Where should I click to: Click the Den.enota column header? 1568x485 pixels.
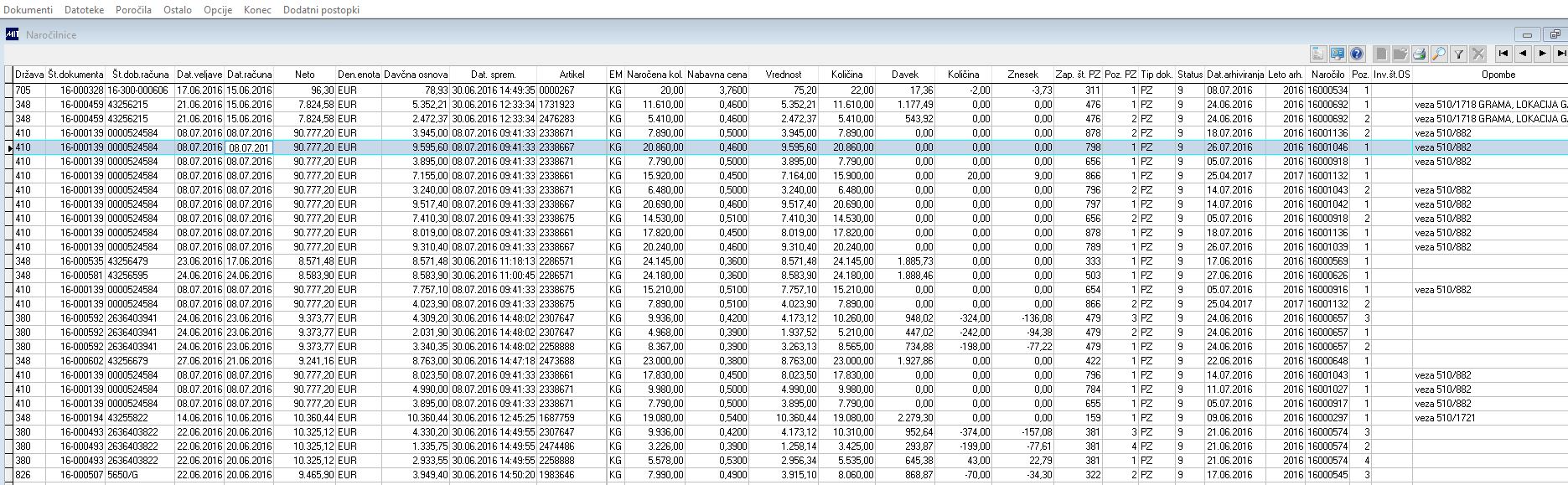(359, 75)
